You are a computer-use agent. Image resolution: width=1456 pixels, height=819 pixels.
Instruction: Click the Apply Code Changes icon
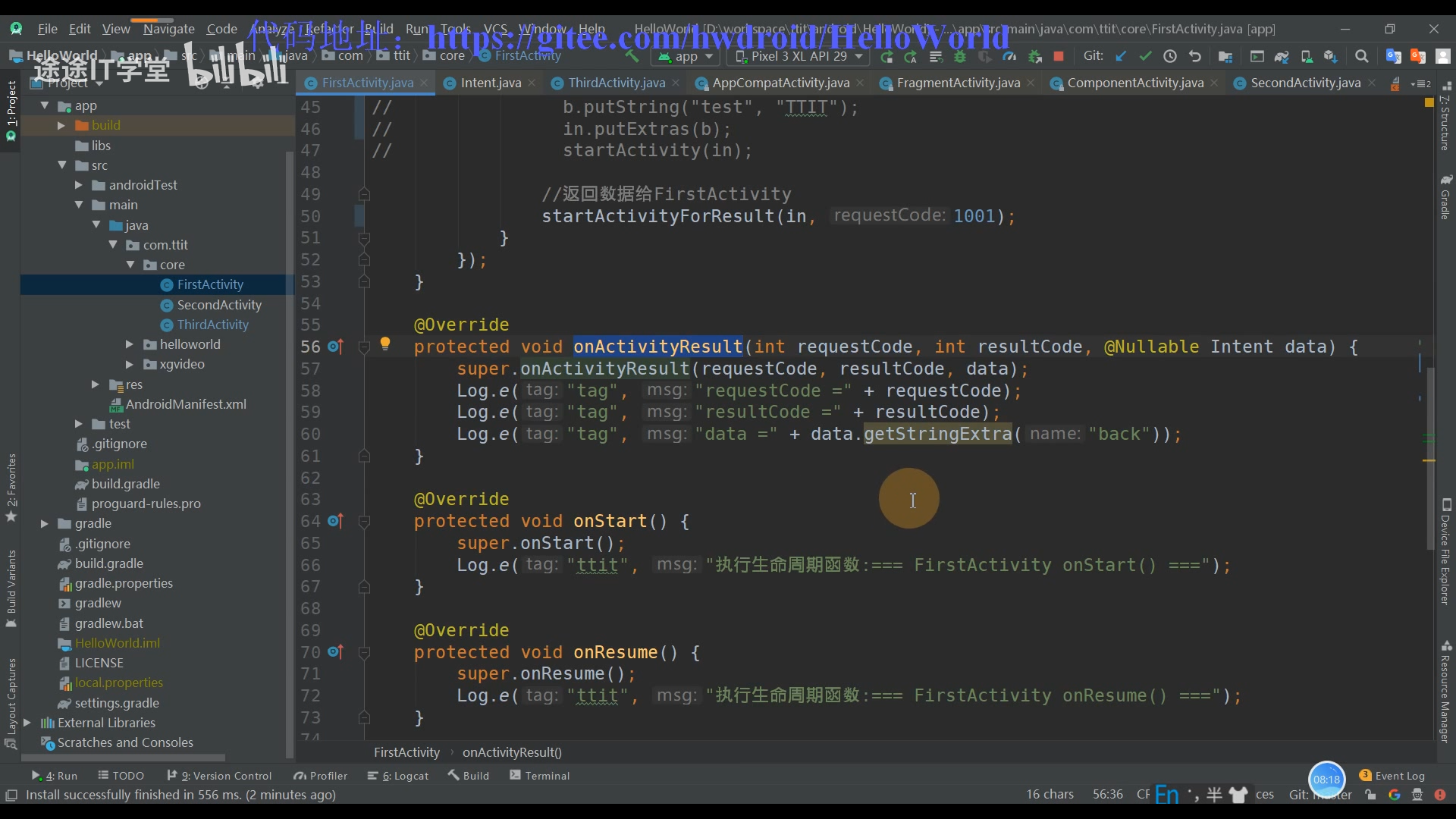[x=936, y=56]
